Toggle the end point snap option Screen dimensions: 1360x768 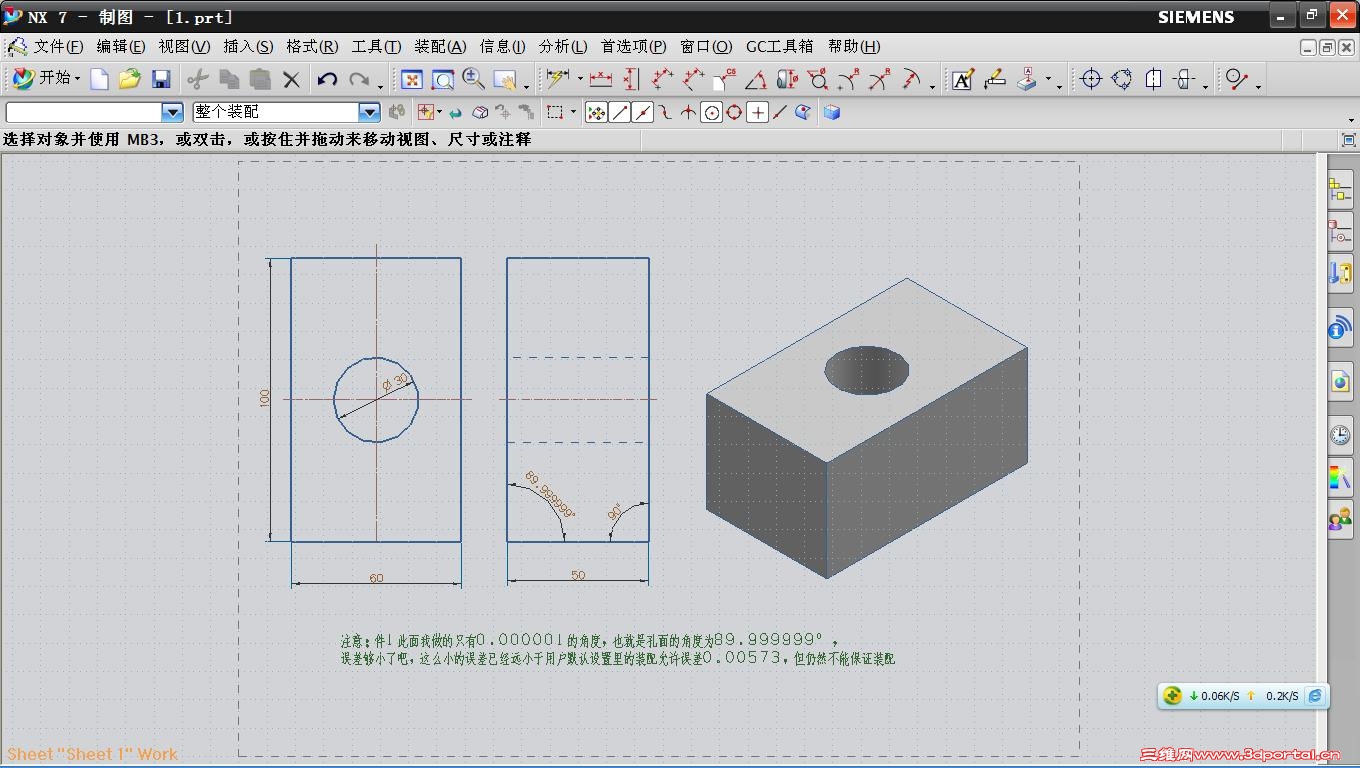pyautogui.click(x=620, y=113)
